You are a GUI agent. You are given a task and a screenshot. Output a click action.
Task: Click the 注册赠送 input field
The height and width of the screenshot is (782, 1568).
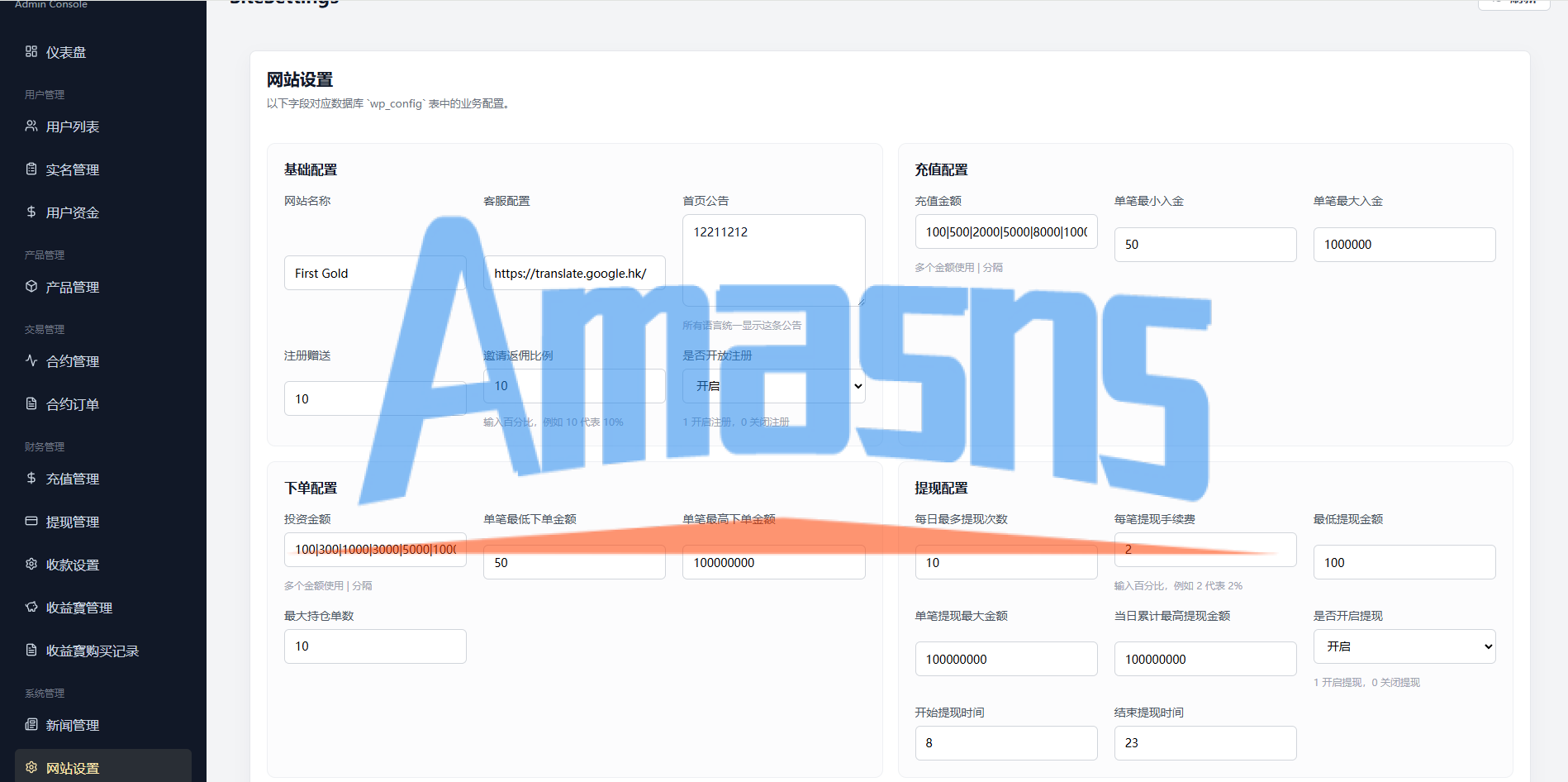[x=375, y=398]
